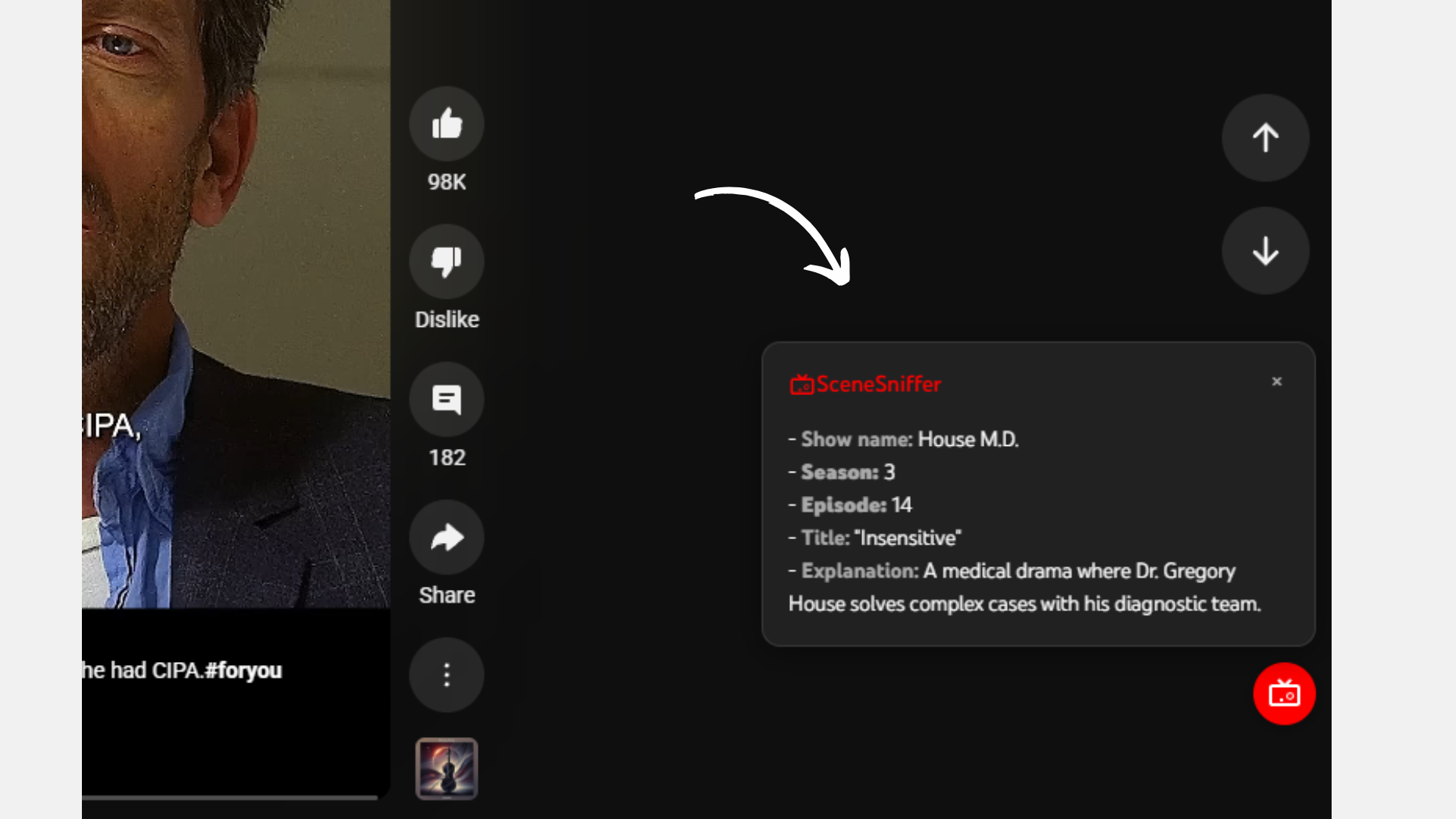
Task: Click the Explanation description text
Action: (x=1025, y=587)
